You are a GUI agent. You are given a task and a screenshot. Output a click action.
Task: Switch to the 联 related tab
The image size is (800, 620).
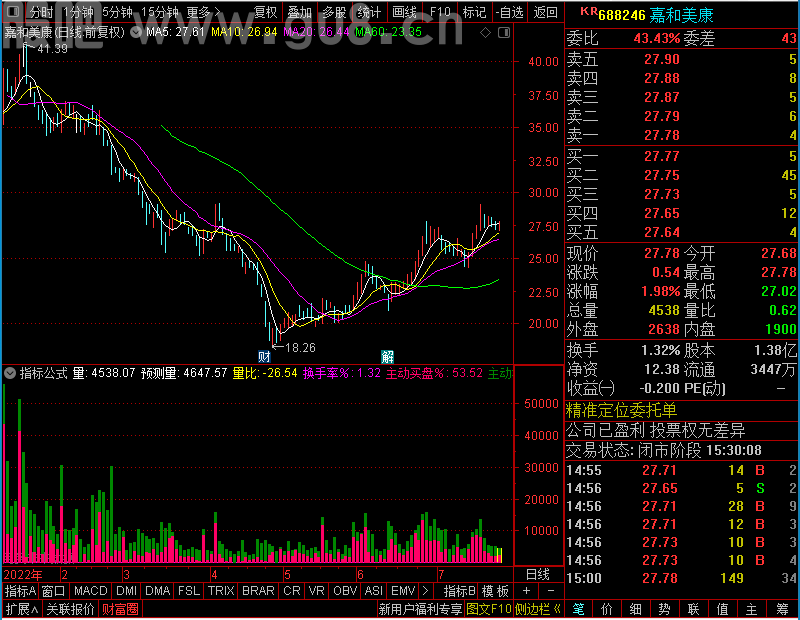(693, 609)
